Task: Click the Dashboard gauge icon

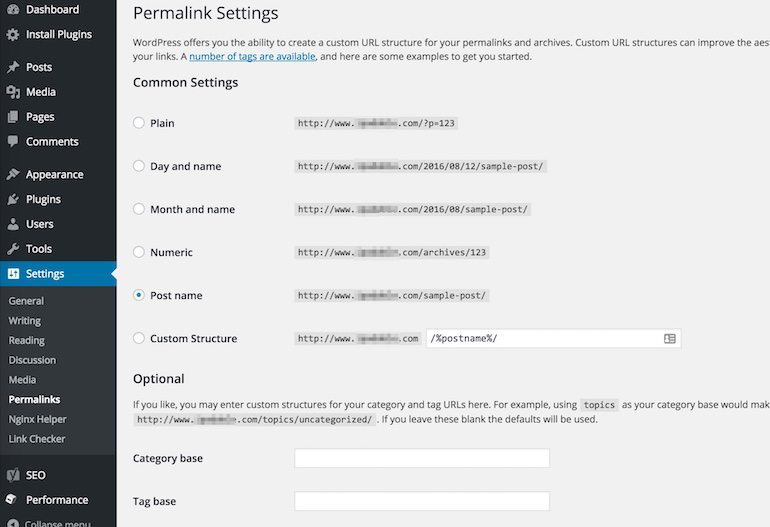Action: 13,9
